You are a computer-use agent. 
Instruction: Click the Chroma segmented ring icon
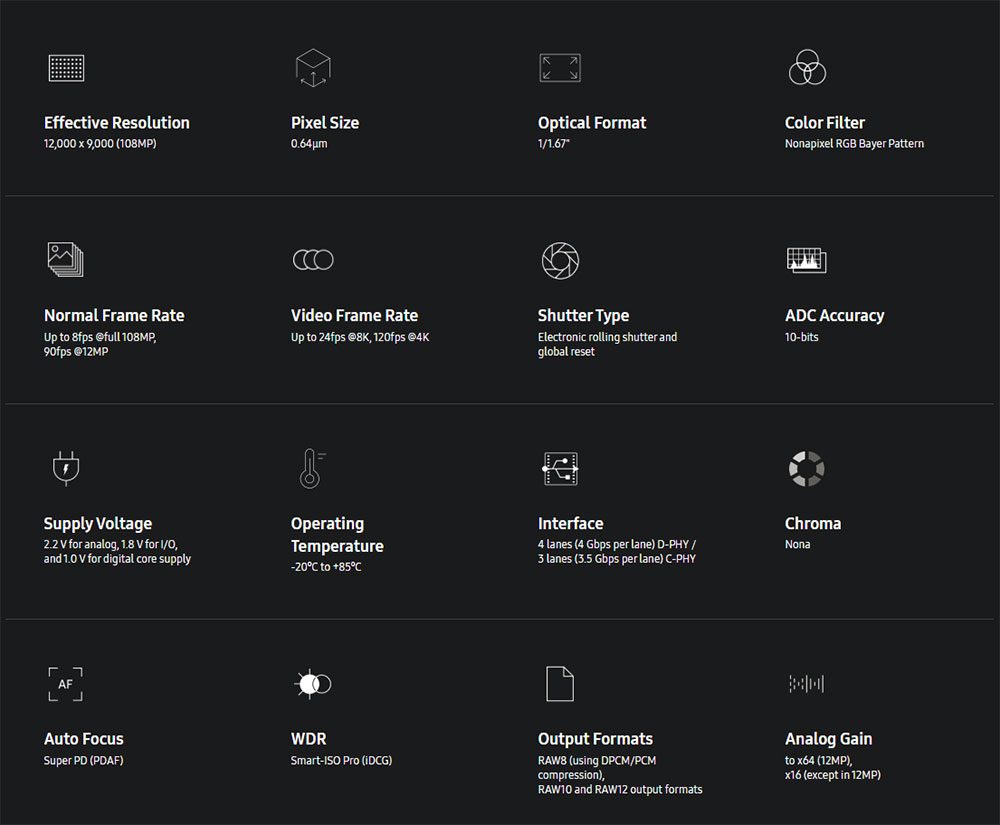click(806, 468)
